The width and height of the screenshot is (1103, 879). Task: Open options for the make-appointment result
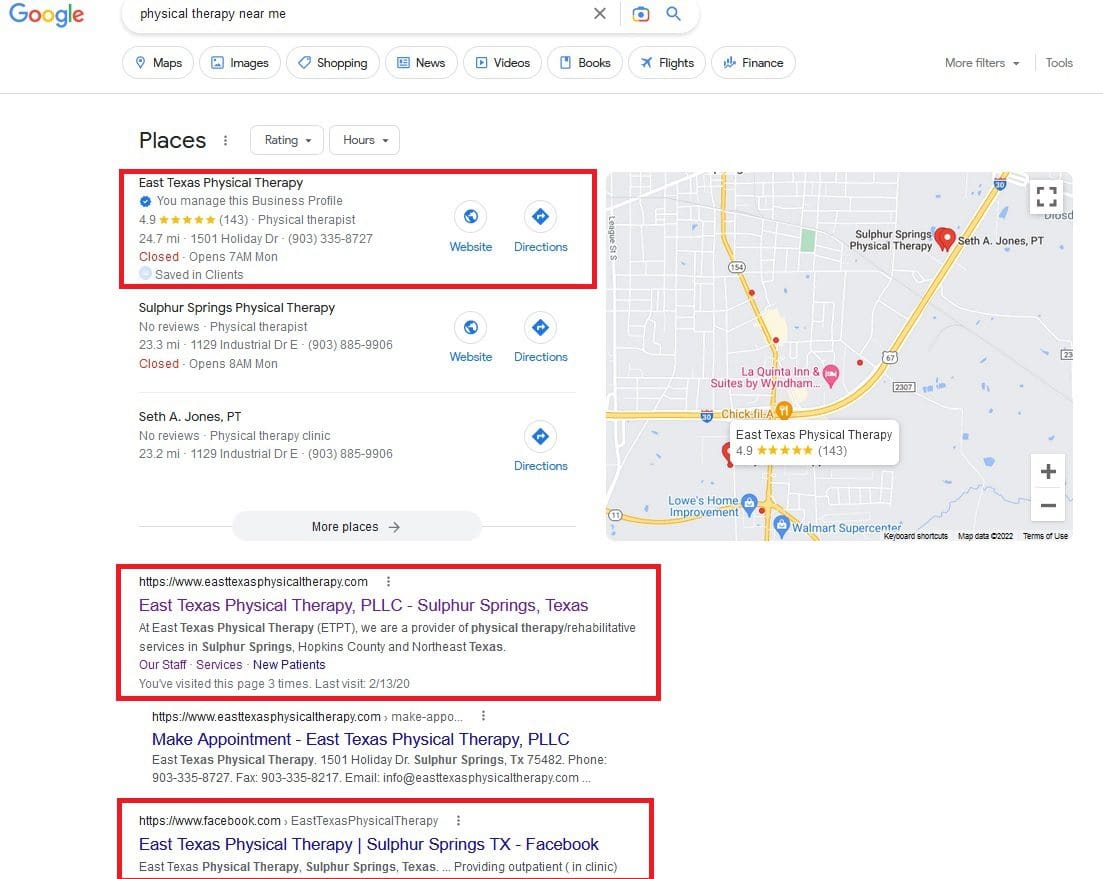483,716
